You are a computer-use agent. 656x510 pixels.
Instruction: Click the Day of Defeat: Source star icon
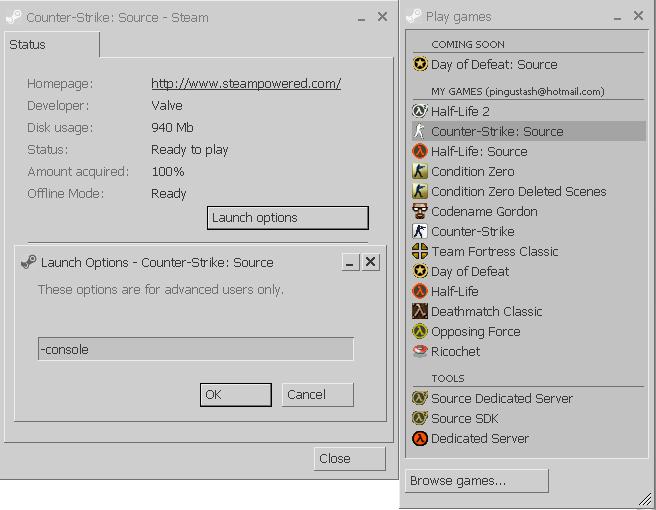[420, 64]
